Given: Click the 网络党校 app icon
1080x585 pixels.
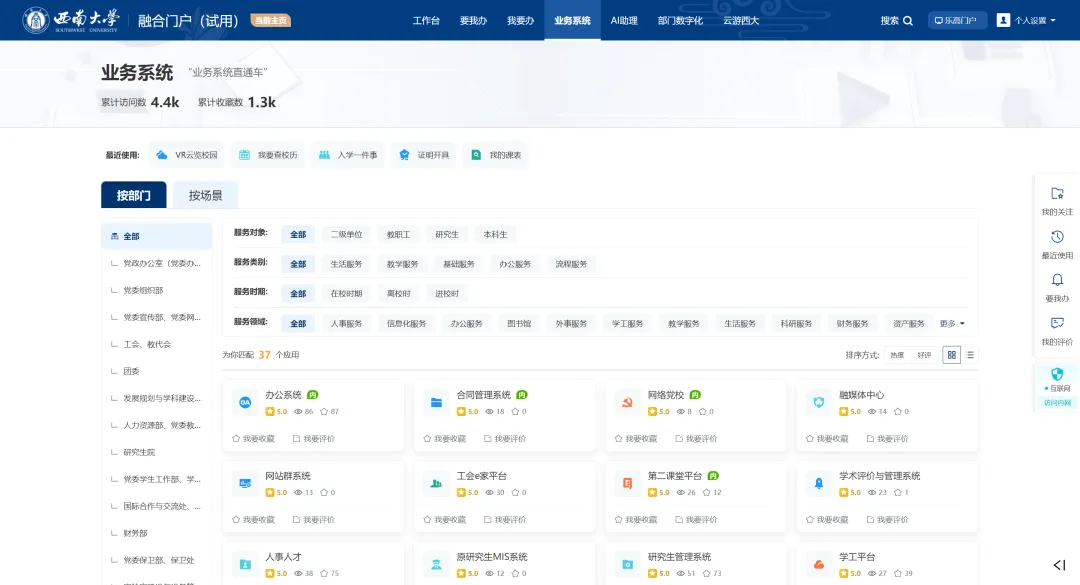Looking at the screenshot, I should [x=627, y=402].
